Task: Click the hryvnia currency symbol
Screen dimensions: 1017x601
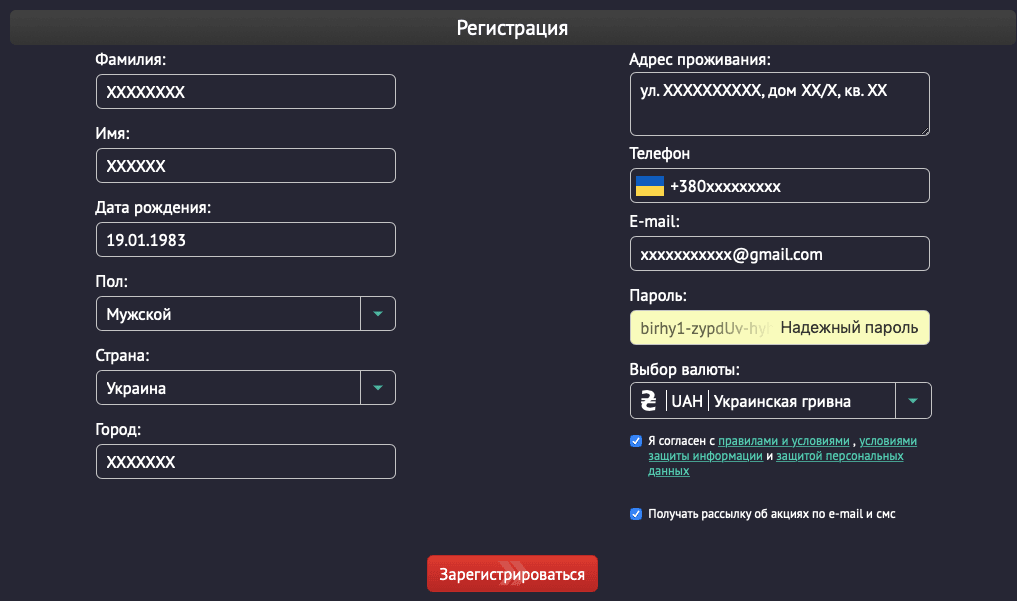Action: [x=649, y=400]
